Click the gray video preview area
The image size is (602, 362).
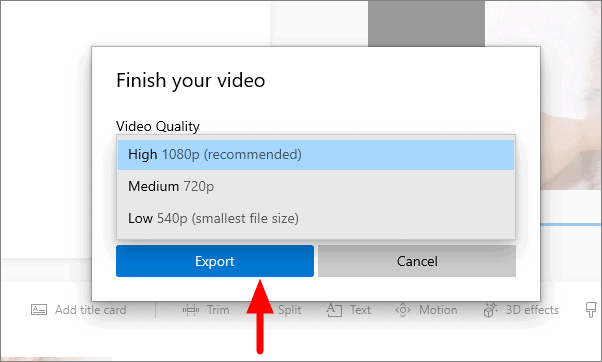[x=426, y=24]
